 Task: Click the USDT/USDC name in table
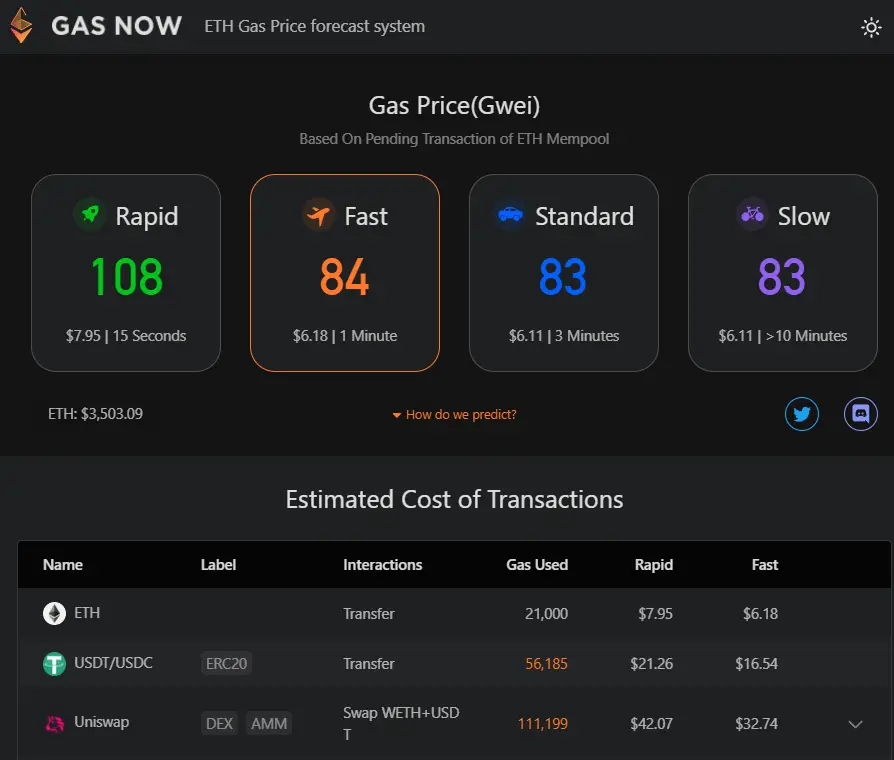(113, 663)
